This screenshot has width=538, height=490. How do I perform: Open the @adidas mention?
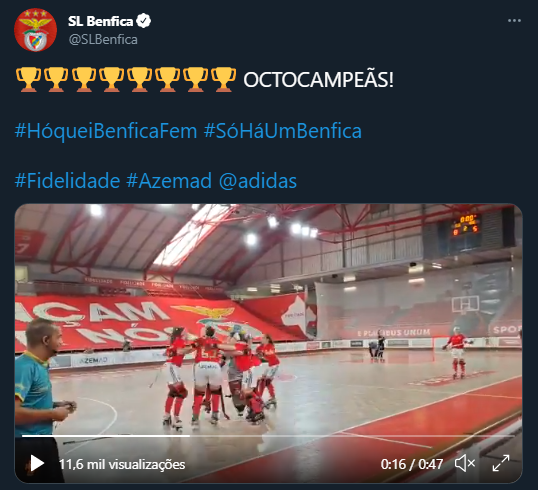[x=258, y=181]
